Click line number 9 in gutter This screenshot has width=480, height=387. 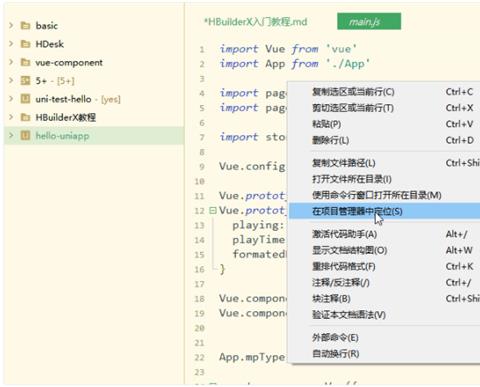202,167
